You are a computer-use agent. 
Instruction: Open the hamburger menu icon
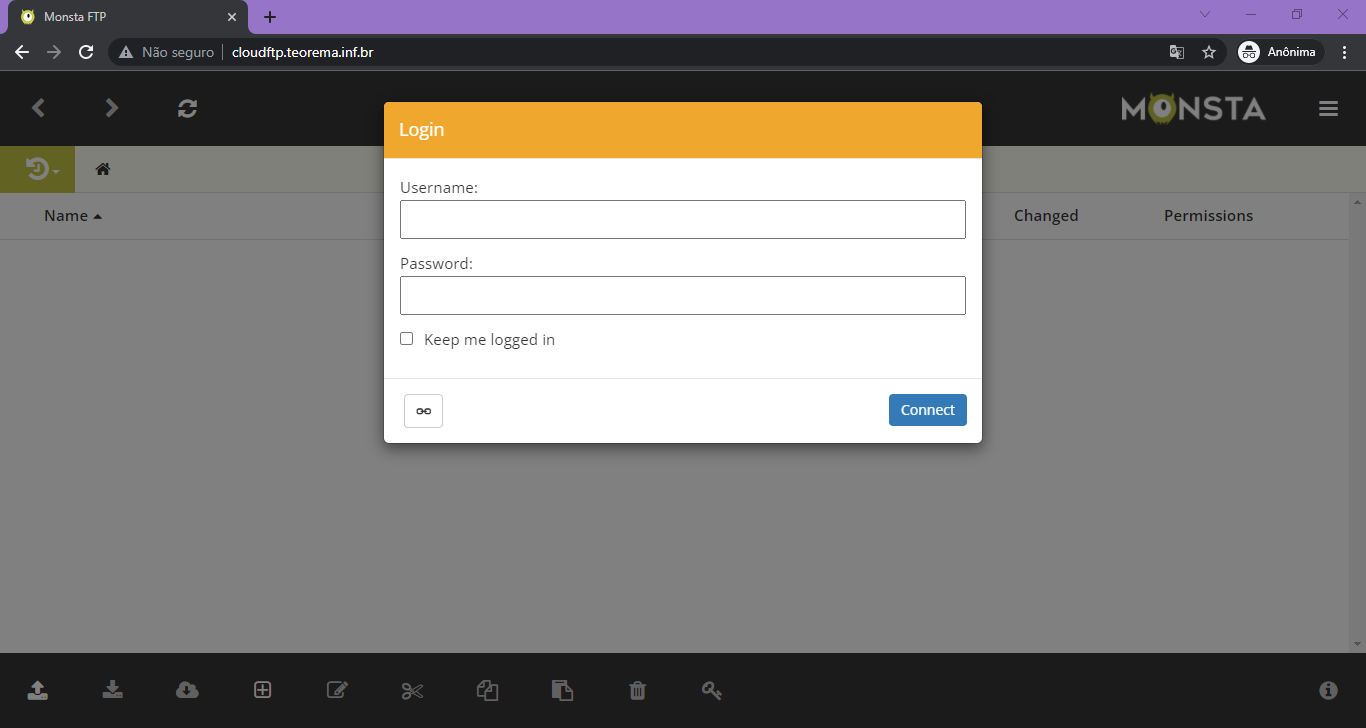click(1328, 109)
